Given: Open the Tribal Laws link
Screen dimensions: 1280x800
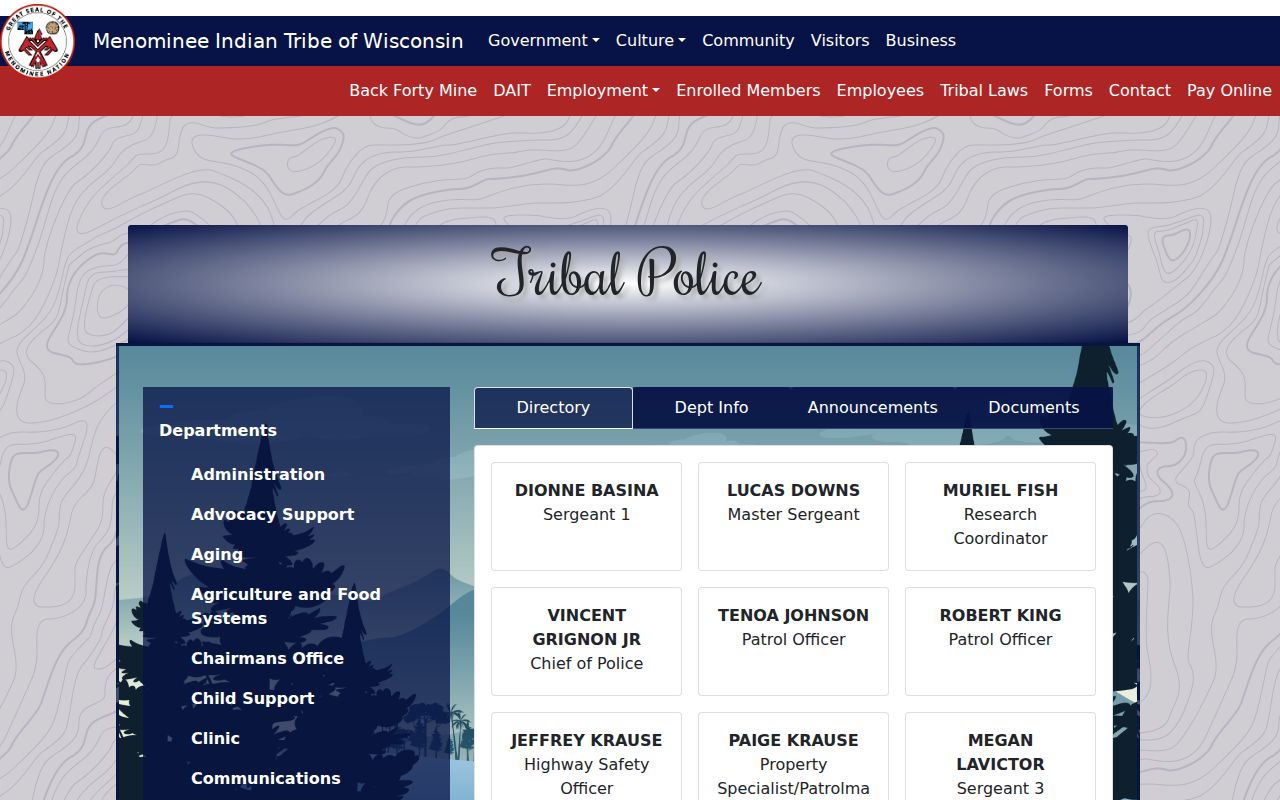Looking at the screenshot, I should [x=984, y=90].
